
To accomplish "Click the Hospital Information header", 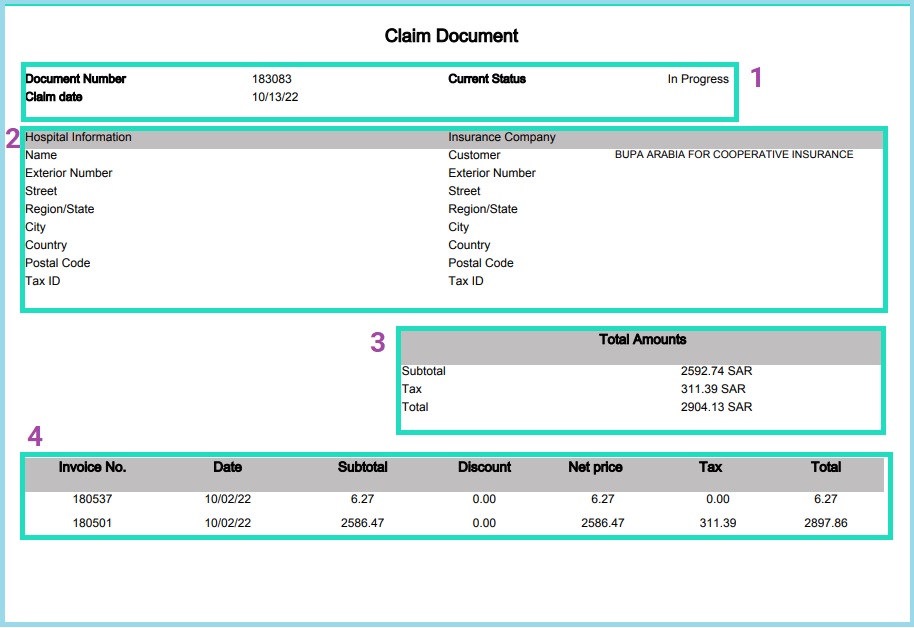I will pyautogui.click(x=78, y=137).
